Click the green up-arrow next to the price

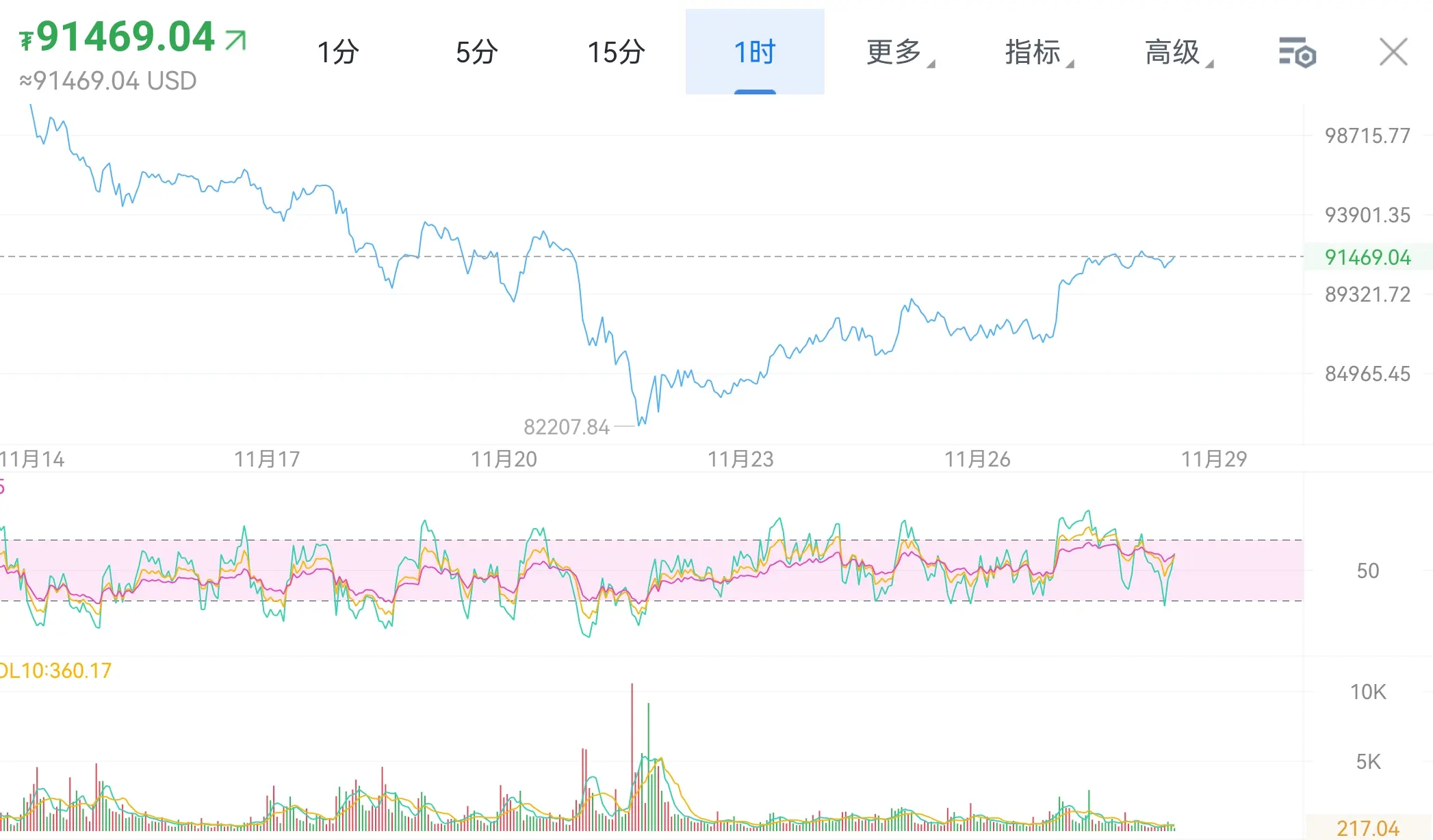pyautogui.click(x=235, y=40)
